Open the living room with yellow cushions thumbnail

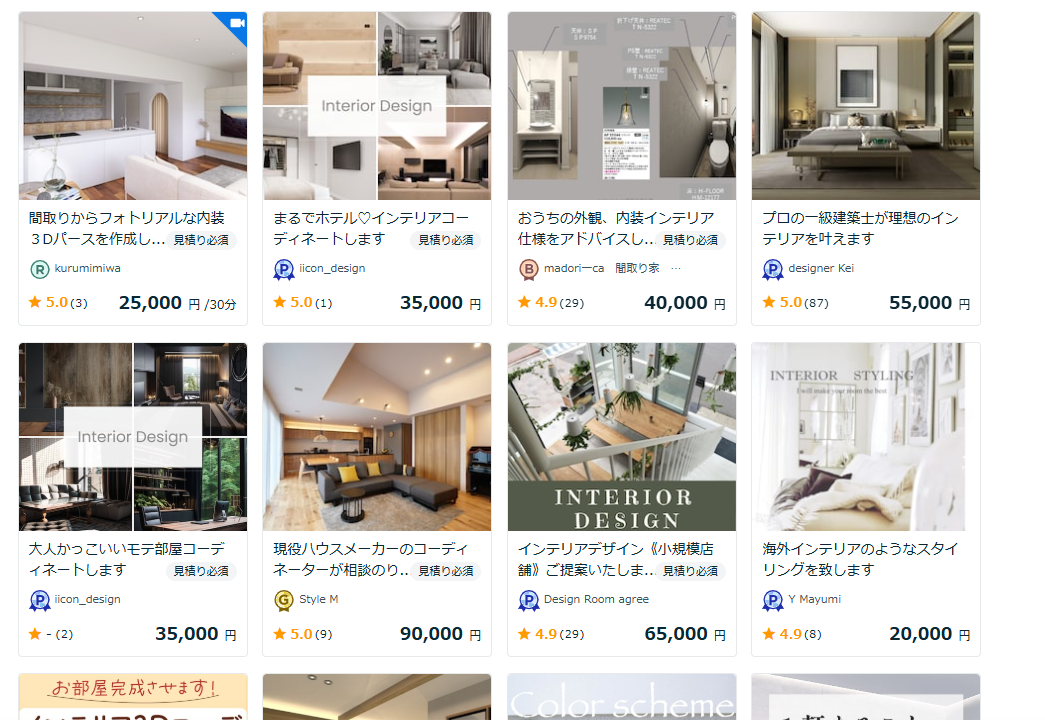377,437
